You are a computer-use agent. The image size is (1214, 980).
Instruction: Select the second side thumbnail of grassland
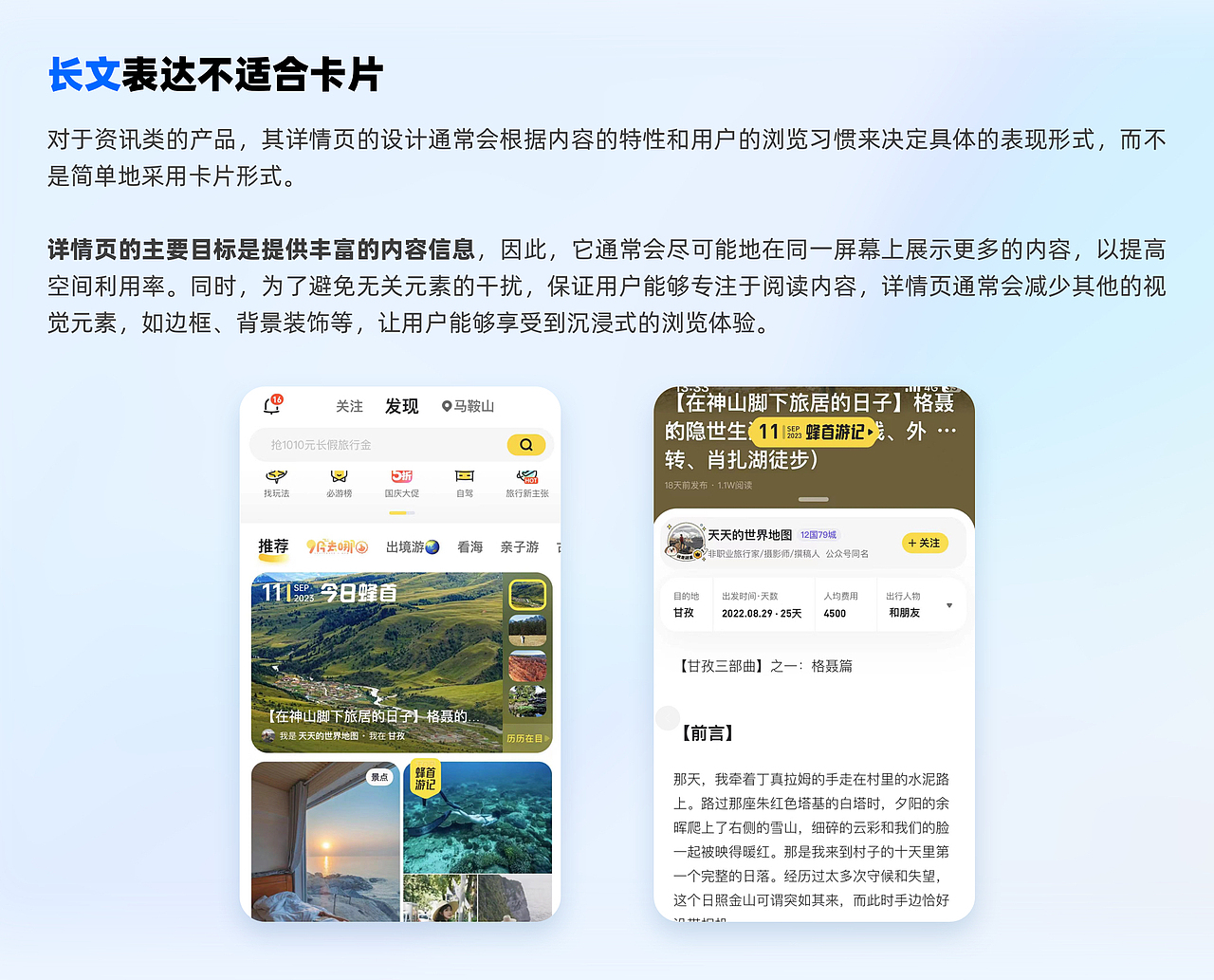click(527, 631)
